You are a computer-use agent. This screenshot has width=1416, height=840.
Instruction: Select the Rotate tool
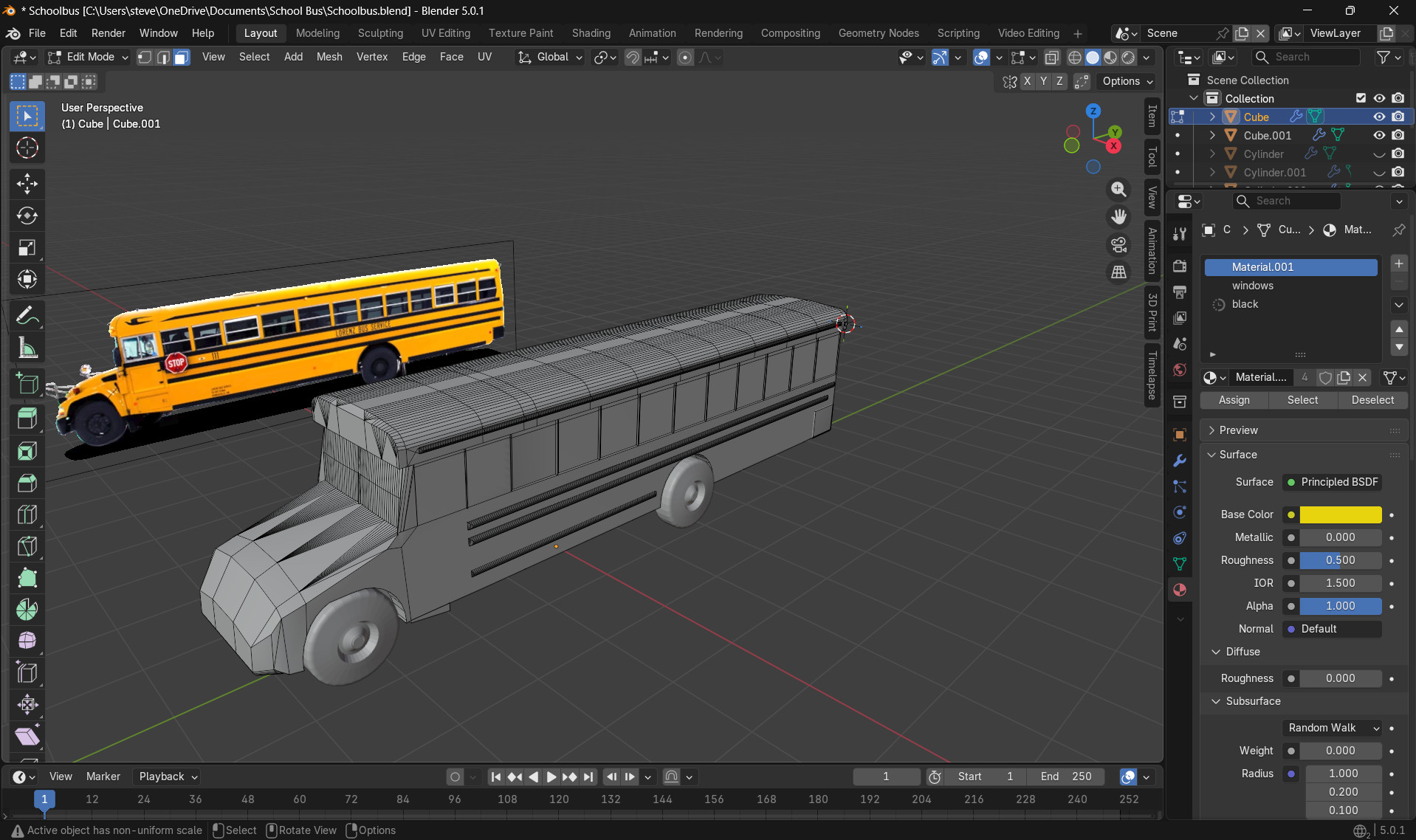(27, 216)
